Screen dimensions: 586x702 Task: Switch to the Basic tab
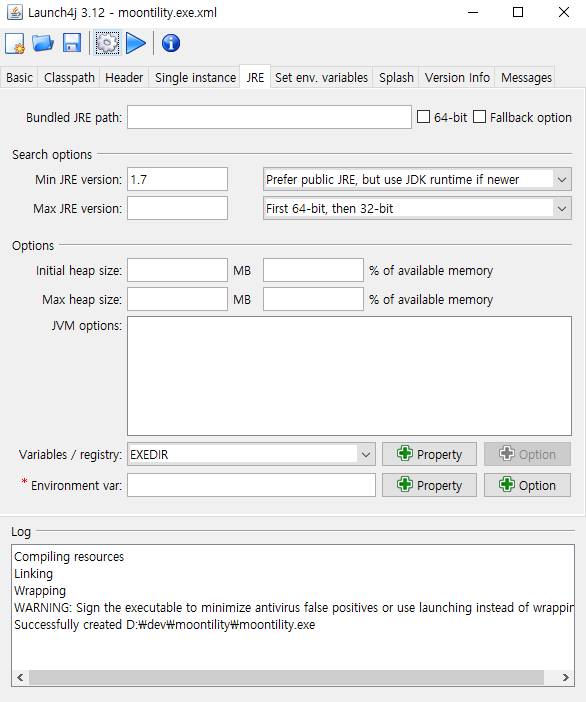pos(19,77)
